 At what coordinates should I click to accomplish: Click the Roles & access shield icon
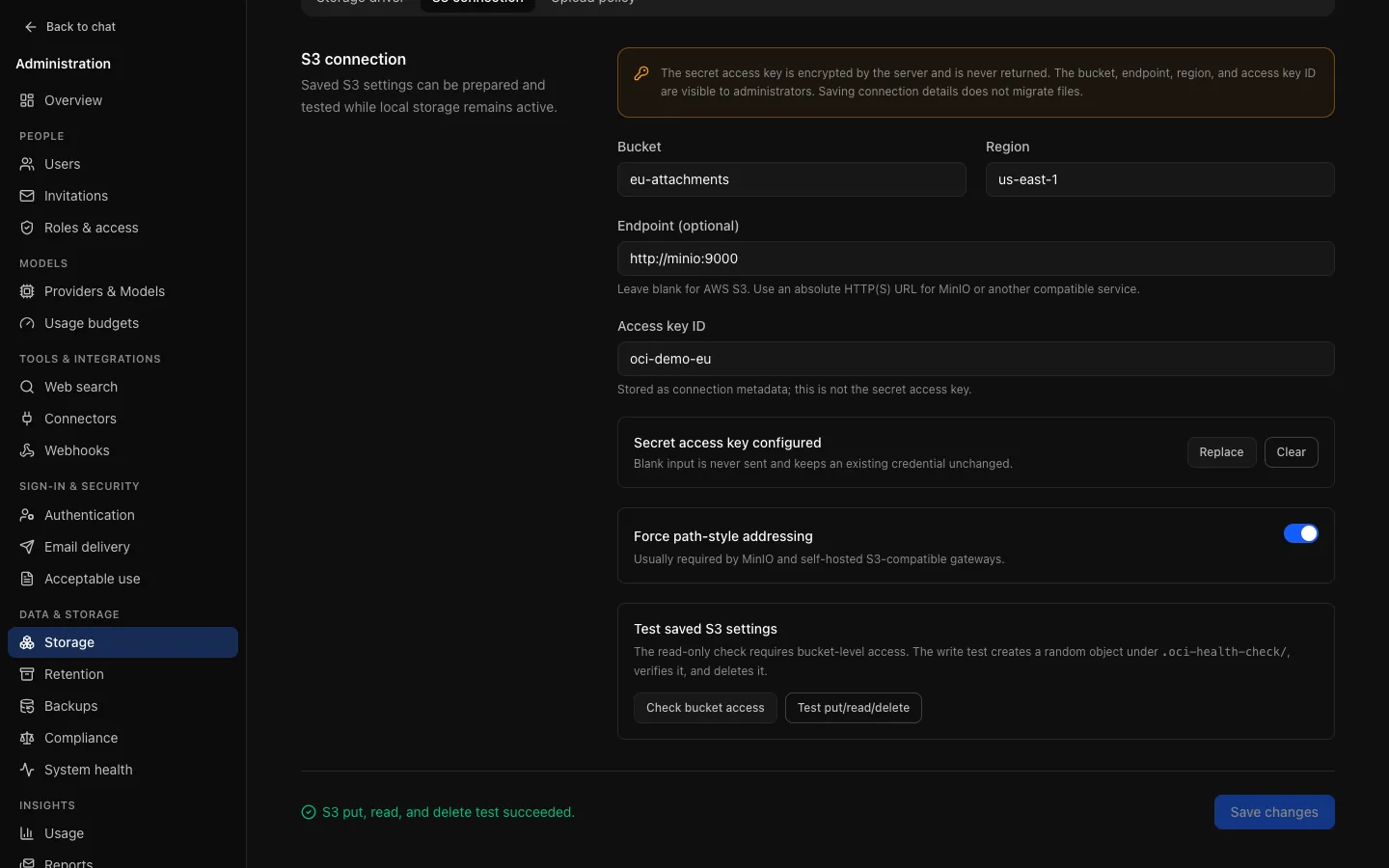pyautogui.click(x=27, y=228)
